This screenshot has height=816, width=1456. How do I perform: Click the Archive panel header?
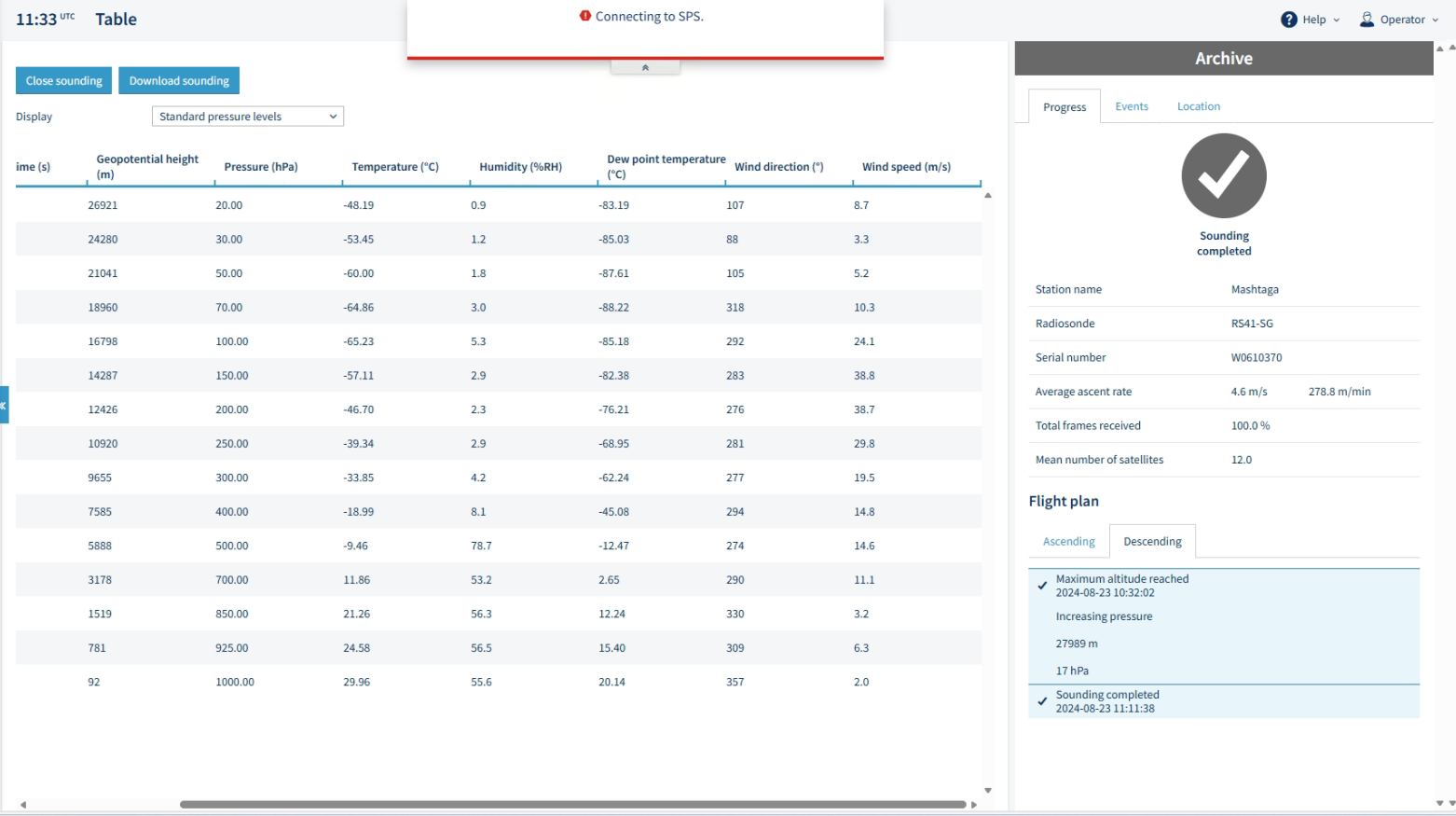click(1224, 58)
